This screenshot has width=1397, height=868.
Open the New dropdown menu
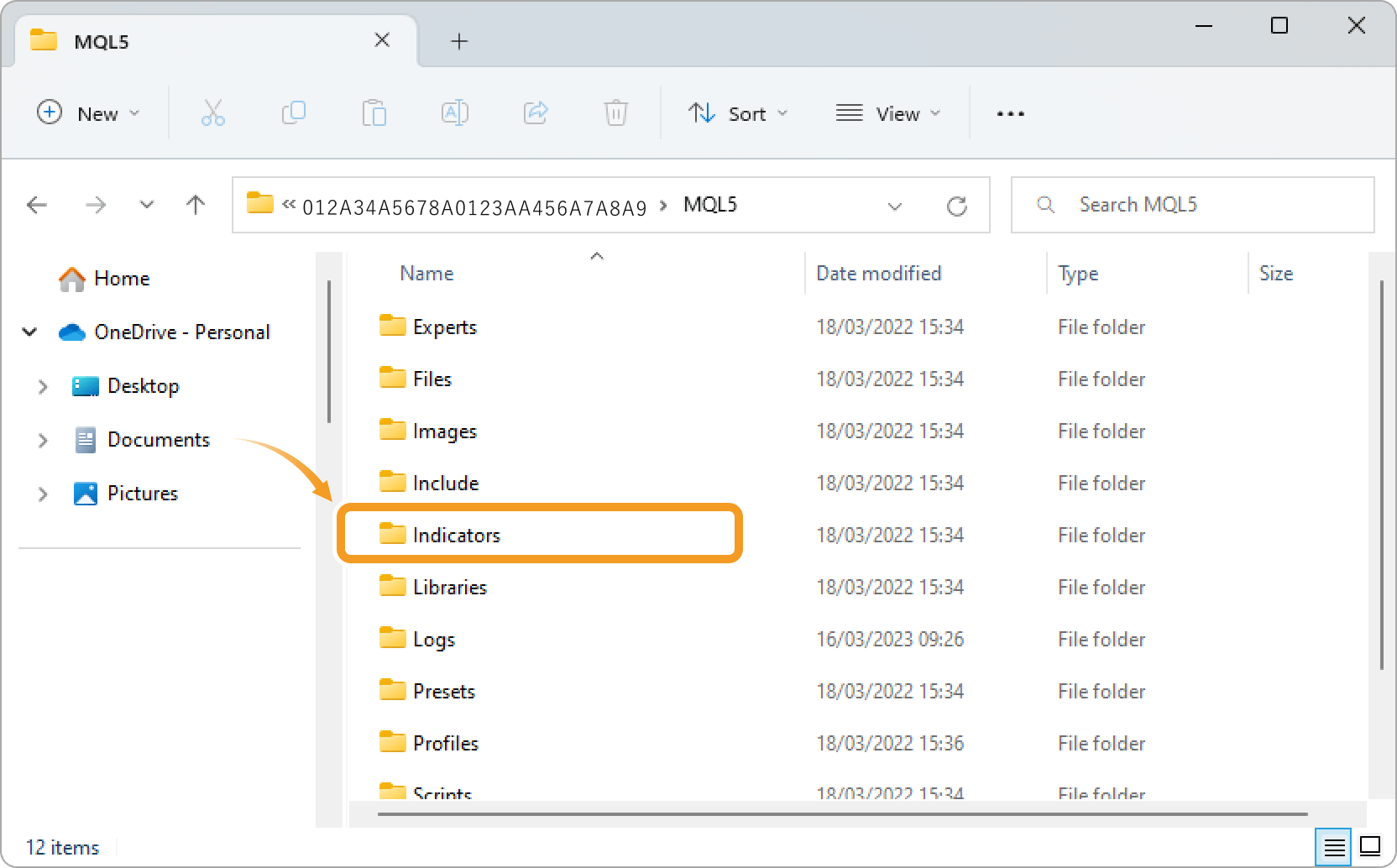coord(88,113)
